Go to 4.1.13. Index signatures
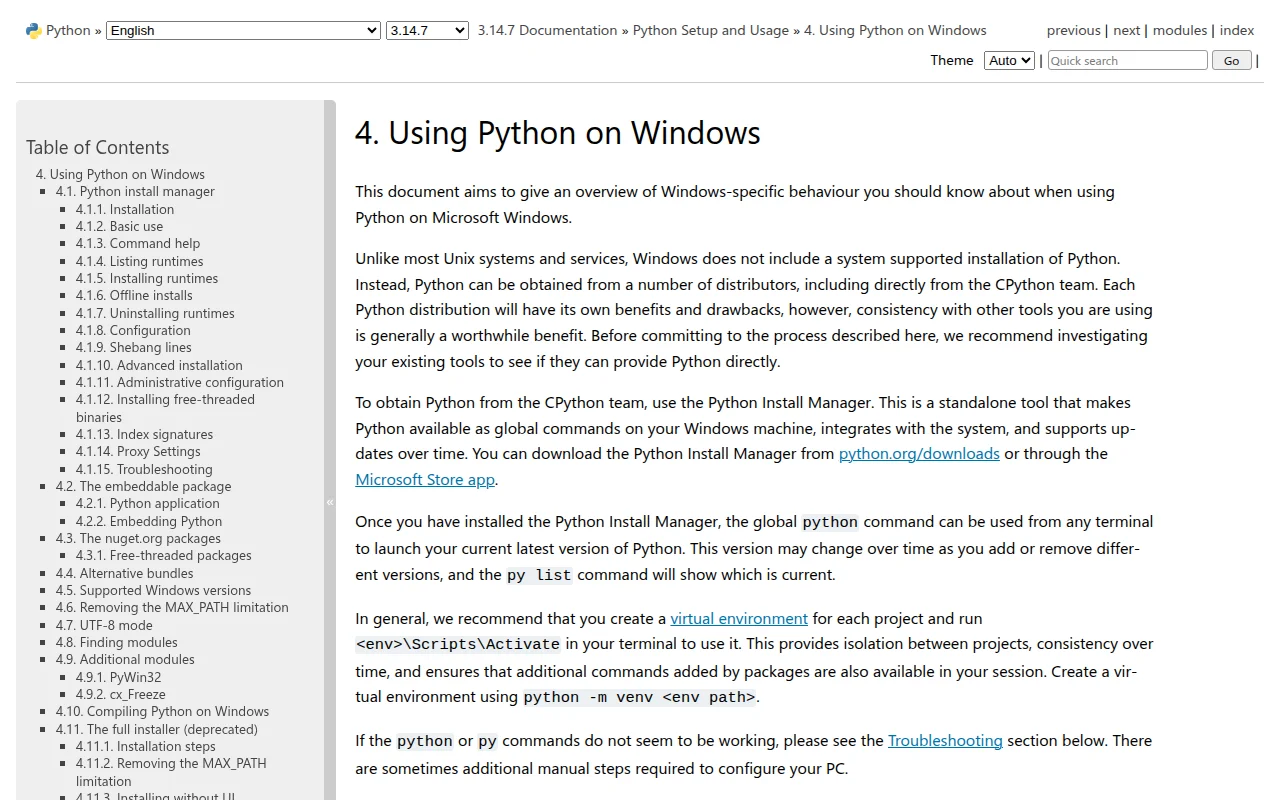 (144, 434)
